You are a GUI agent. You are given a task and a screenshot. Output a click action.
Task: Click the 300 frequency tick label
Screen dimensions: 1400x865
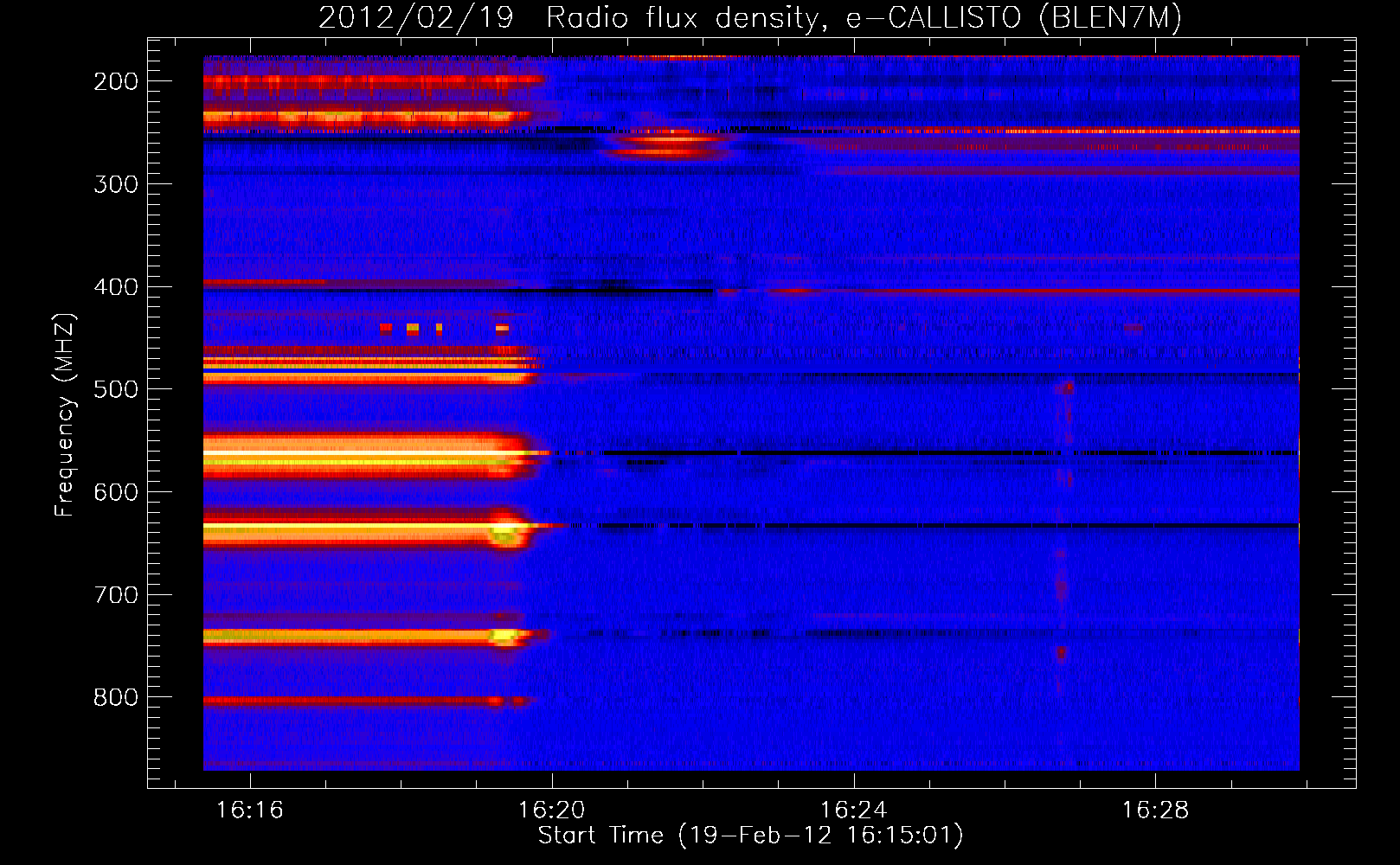[x=116, y=184]
